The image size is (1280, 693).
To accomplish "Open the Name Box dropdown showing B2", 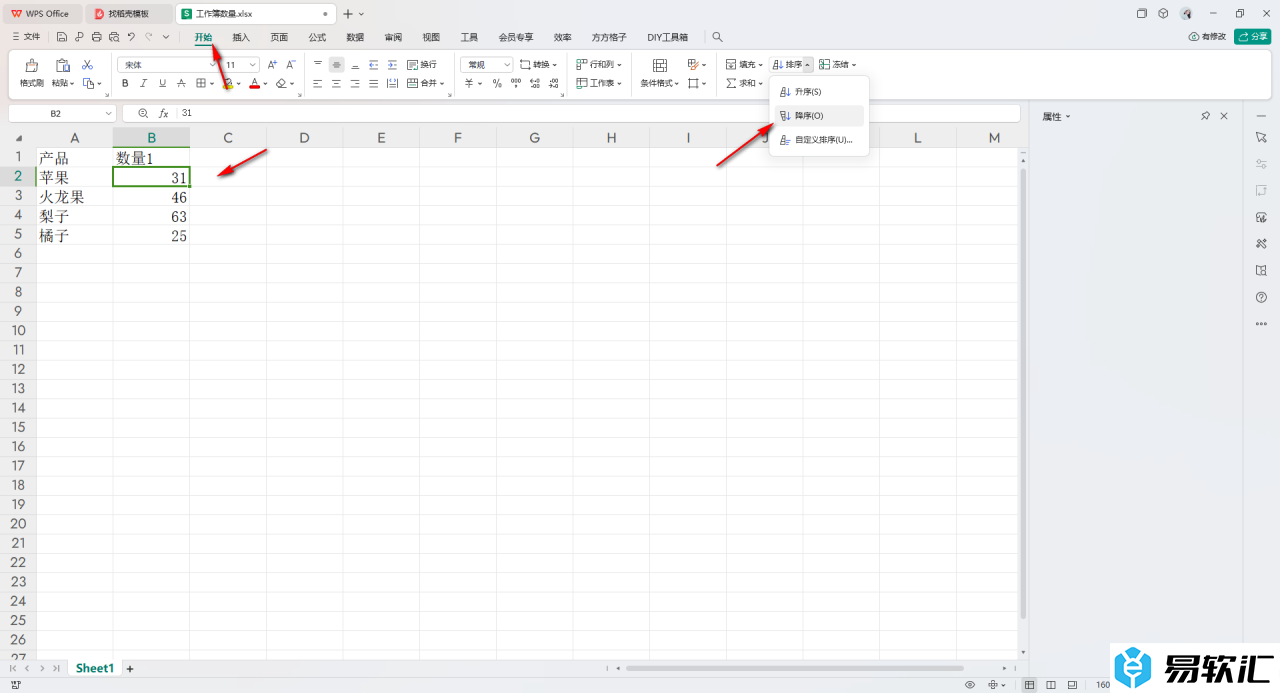I will 109,114.
